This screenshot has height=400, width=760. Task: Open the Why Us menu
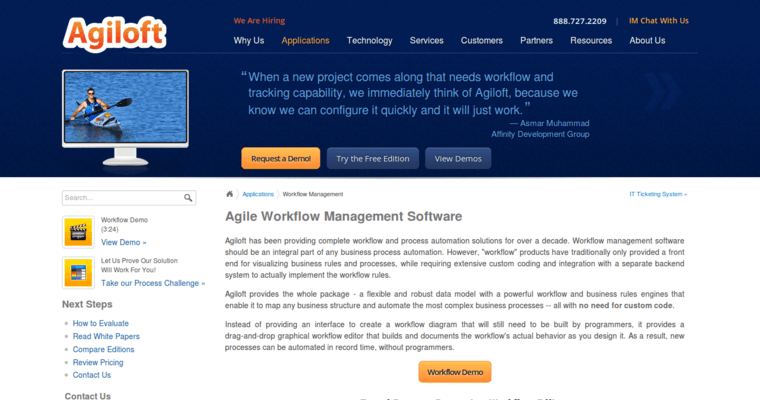(x=249, y=41)
